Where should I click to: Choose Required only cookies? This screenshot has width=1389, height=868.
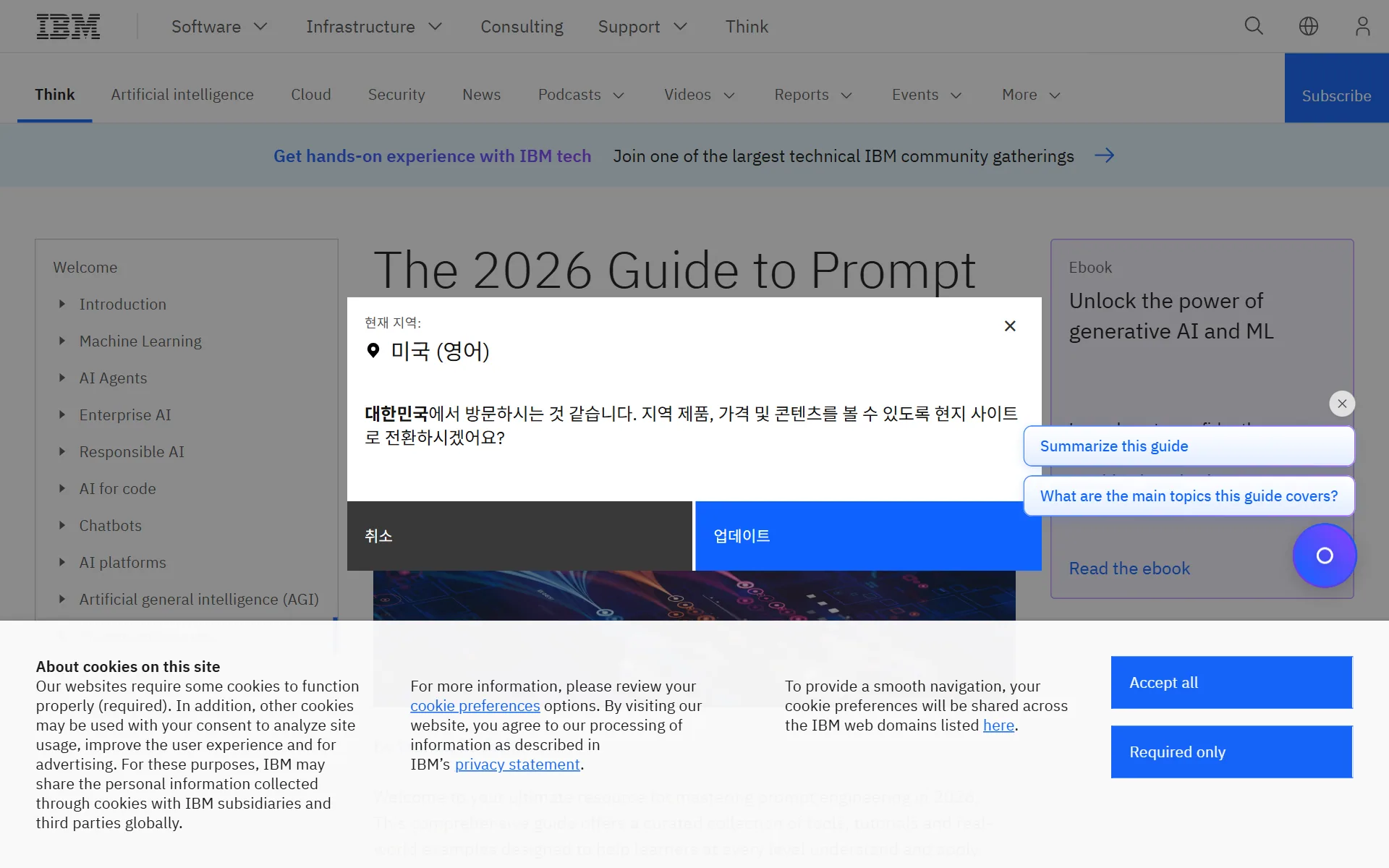click(x=1232, y=752)
